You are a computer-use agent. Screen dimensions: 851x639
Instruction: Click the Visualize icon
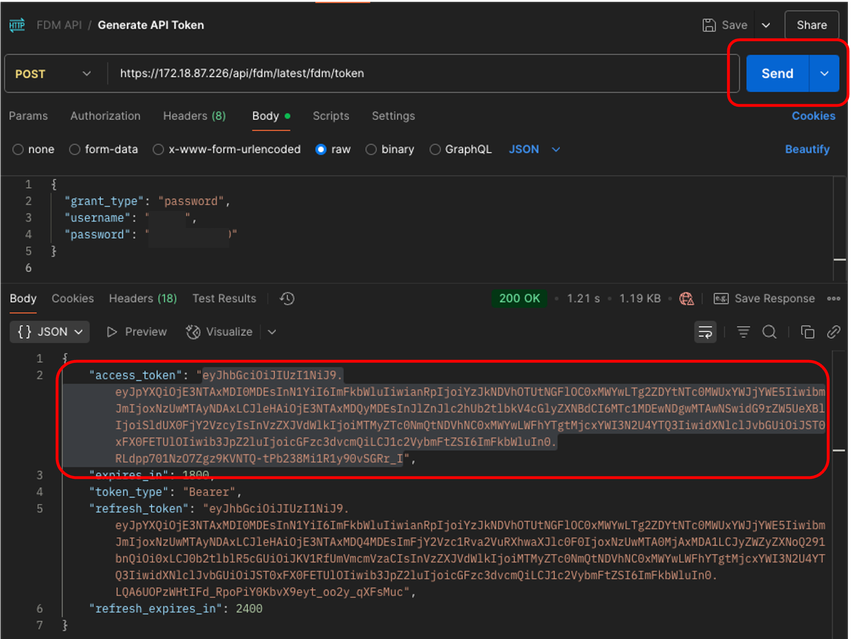coord(193,332)
